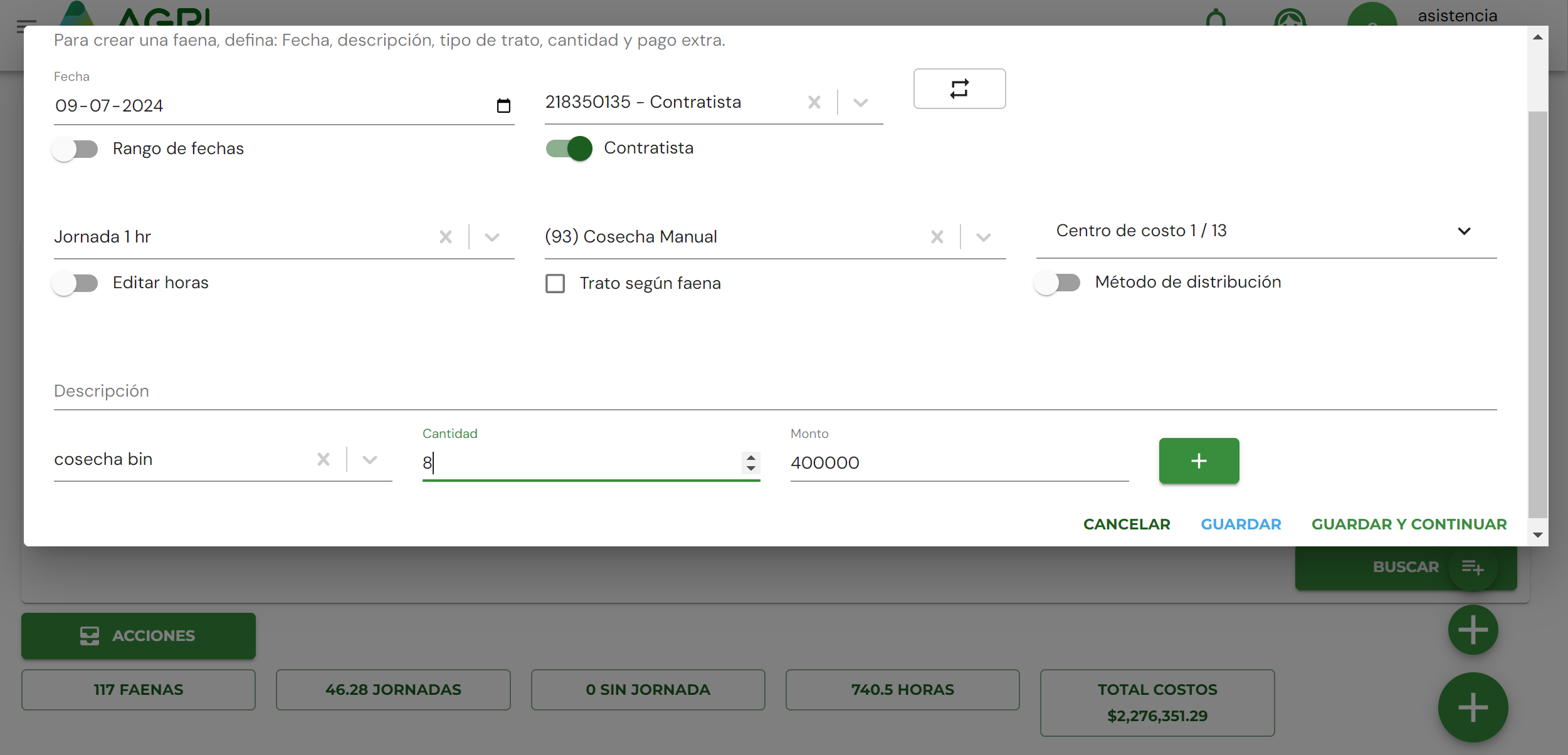
Task: Increase Cantidad with the up stepper arrow
Action: (750, 457)
